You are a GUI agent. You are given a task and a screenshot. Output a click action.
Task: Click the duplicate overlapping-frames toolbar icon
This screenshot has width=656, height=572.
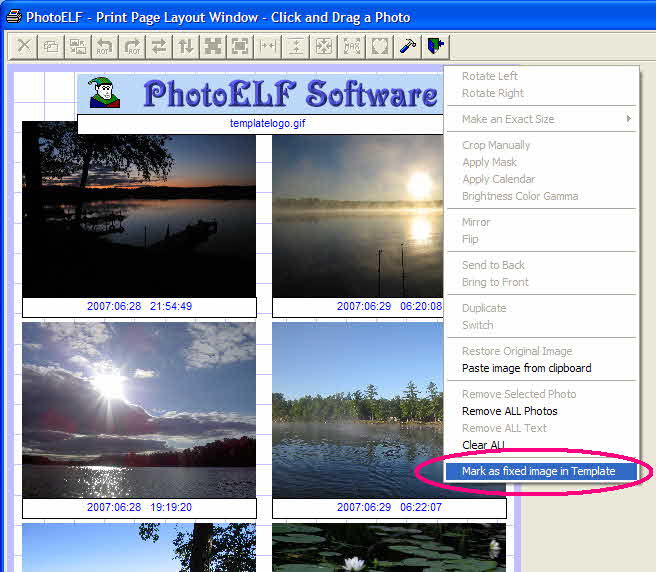pyautogui.click(x=51, y=46)
